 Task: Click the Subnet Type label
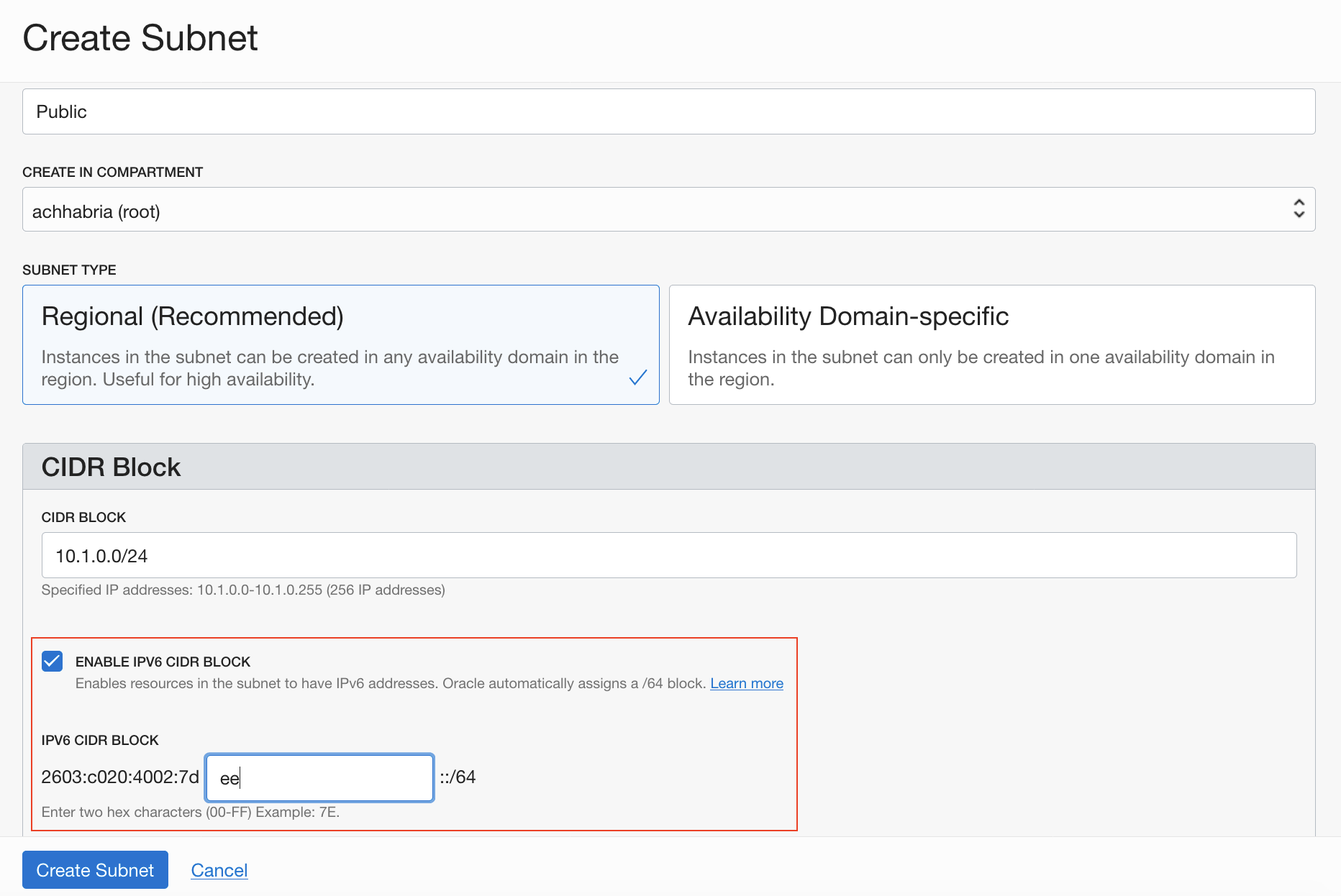click(x=69, y=270)
